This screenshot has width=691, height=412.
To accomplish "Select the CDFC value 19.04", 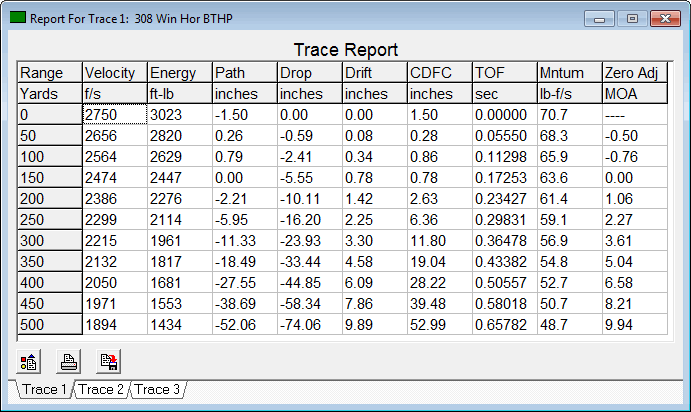I will (x=440, y=262).
